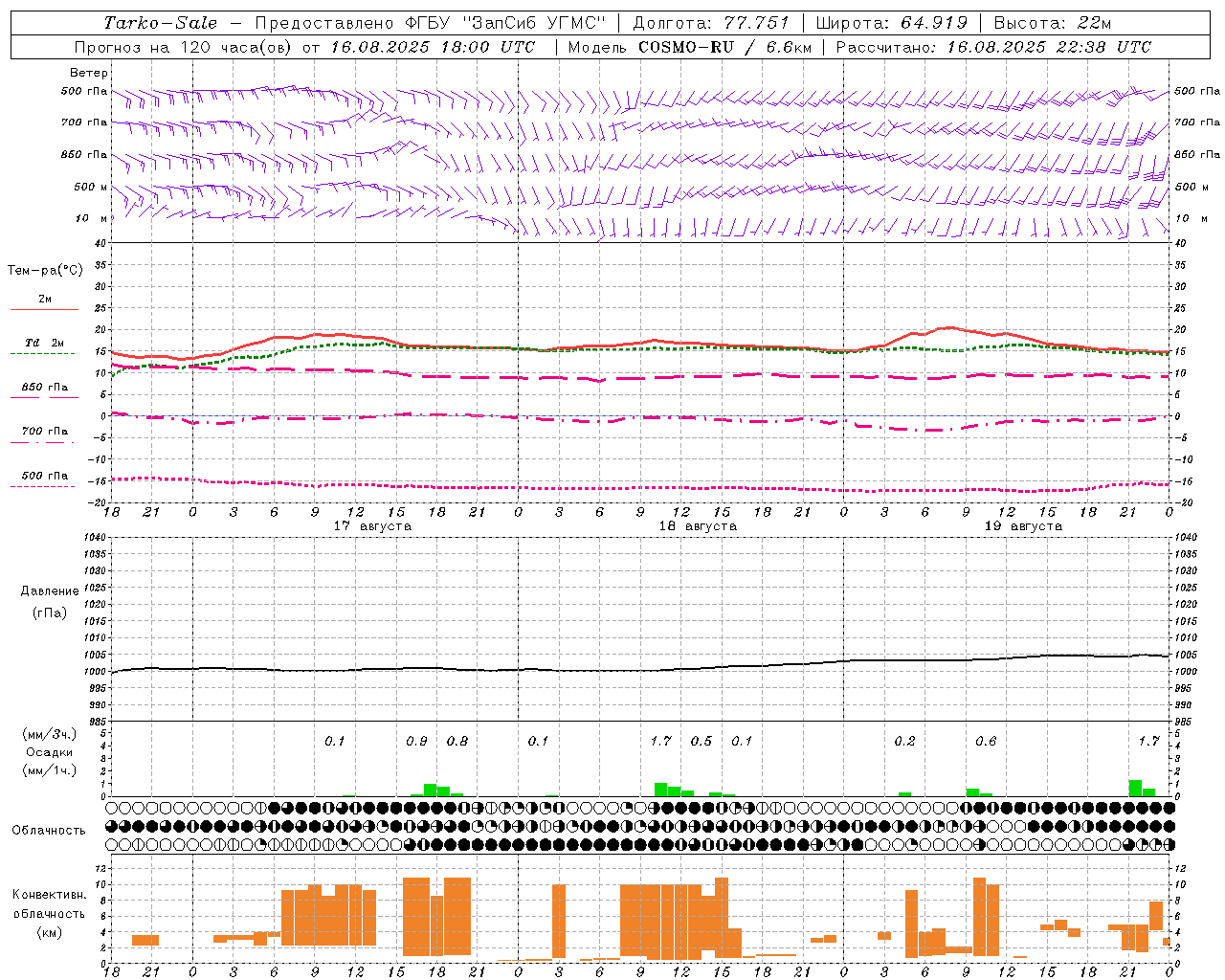Click the Высота: 22м elevation text
This screenshot has height=980, width=1225.
pos(1053,23)
